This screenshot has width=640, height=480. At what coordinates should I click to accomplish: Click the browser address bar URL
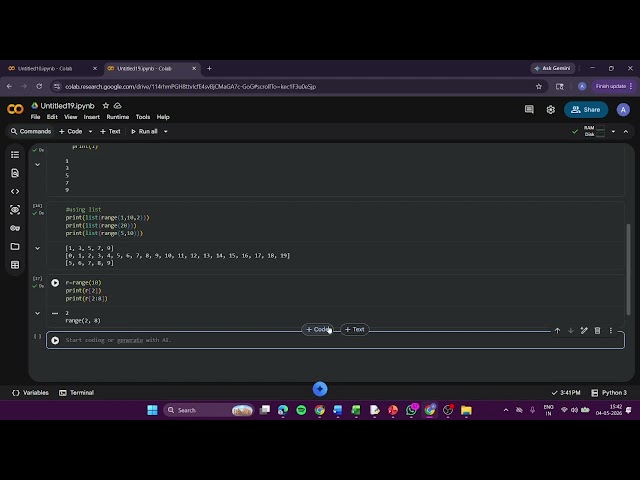point(190,87)
